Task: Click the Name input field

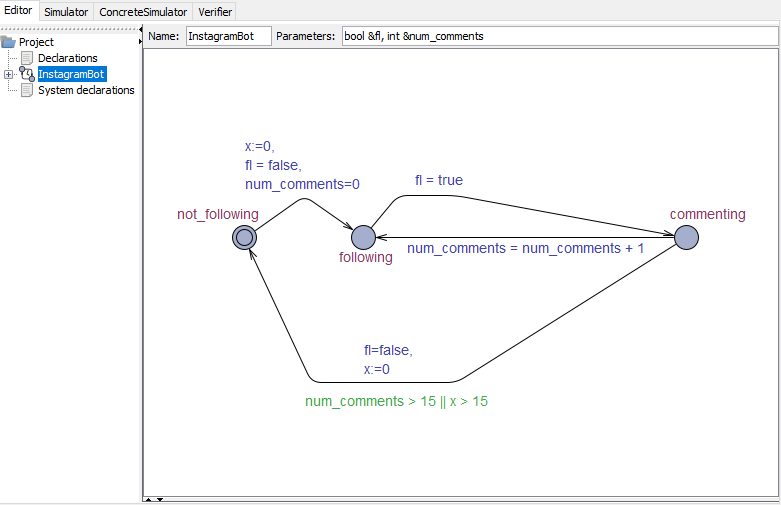Action: coord(228,36)
